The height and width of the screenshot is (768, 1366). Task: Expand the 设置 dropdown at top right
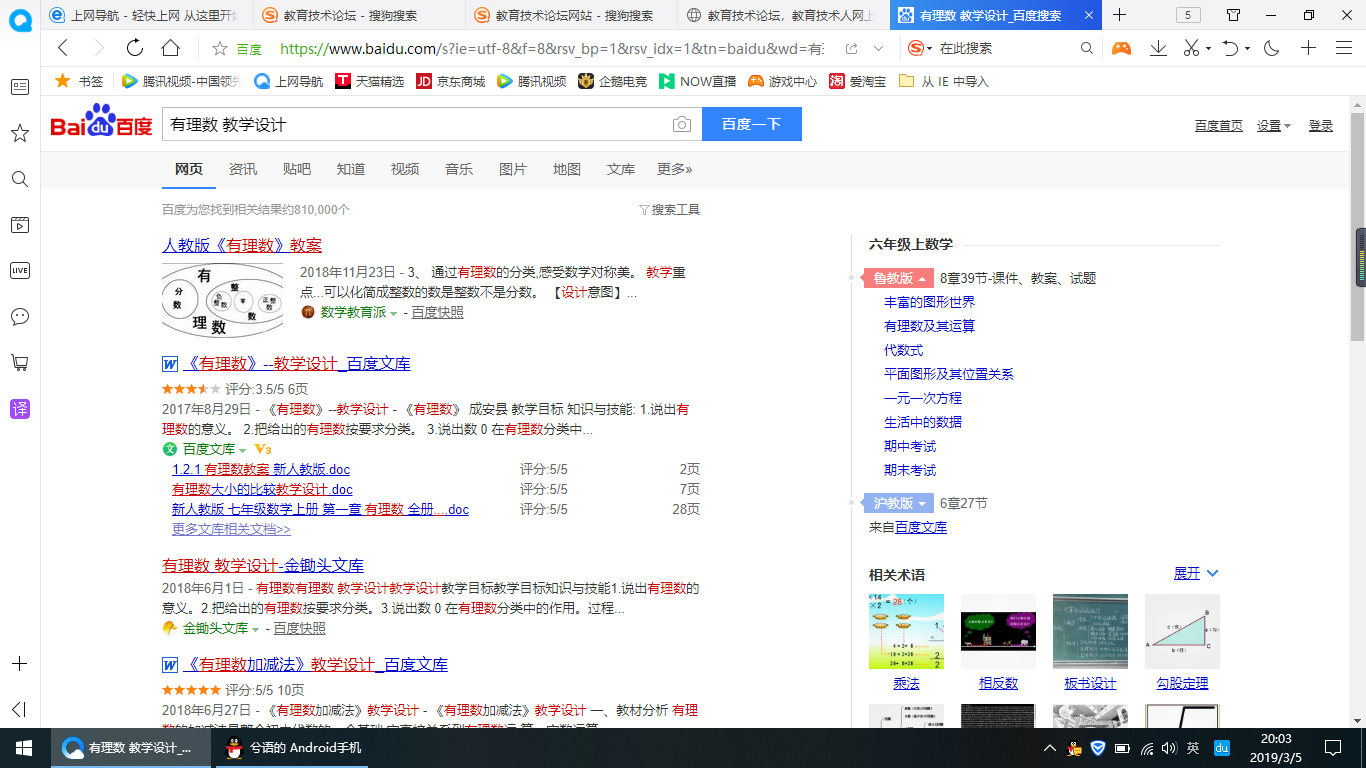click(x=1274, y=125)
